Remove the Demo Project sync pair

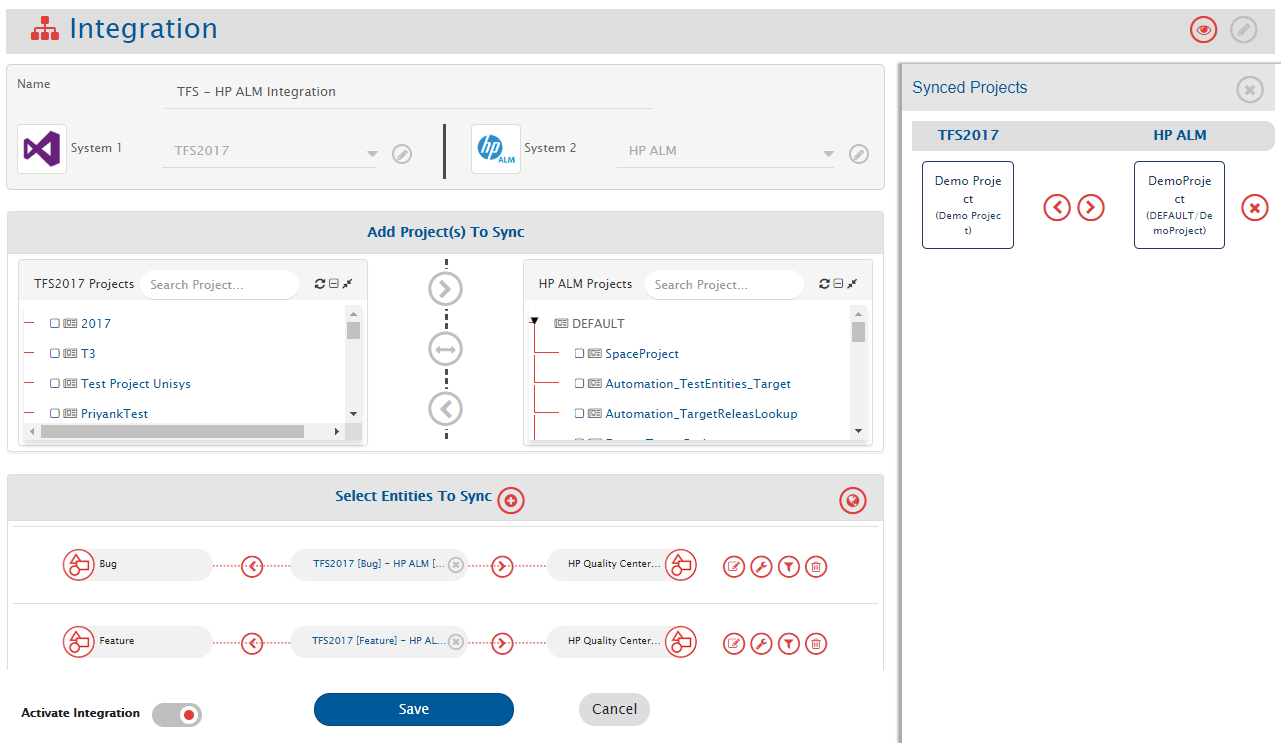coord(1255,207)
